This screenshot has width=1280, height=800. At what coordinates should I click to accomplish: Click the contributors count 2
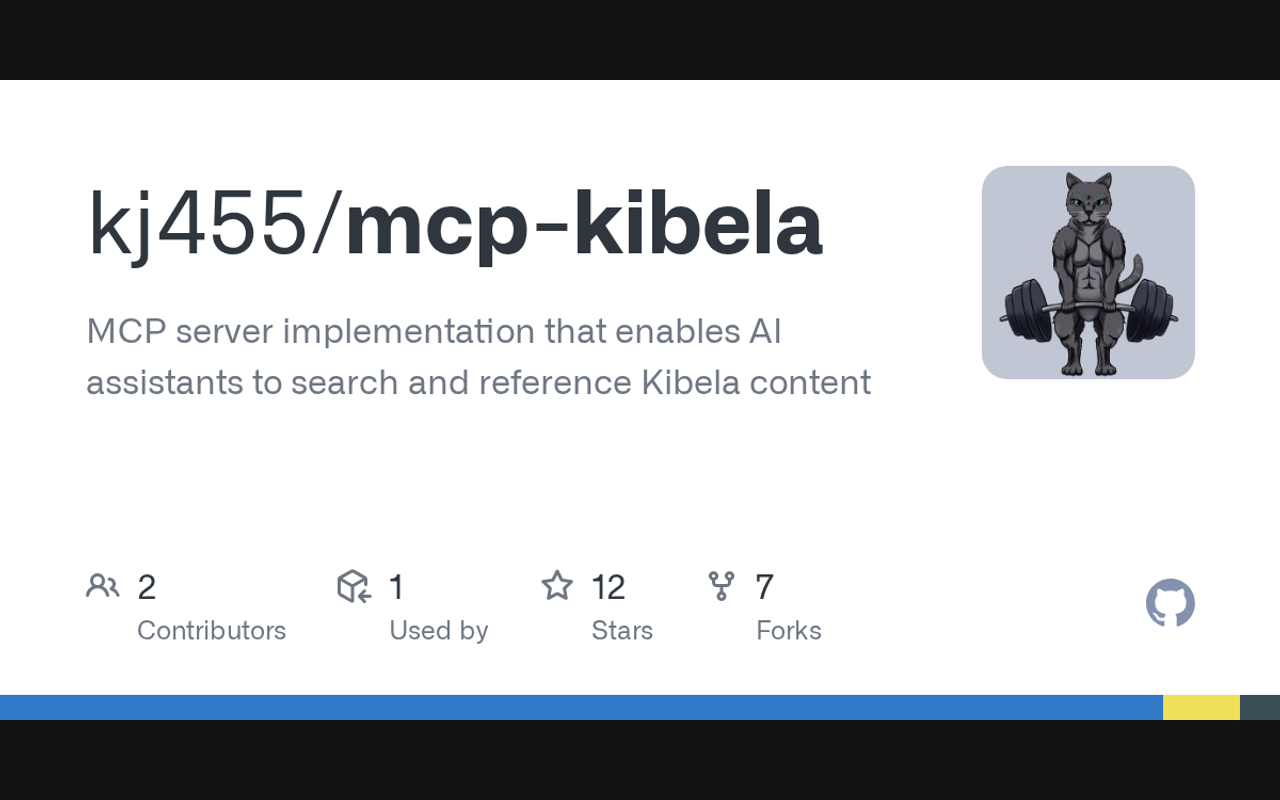point(146,587)
